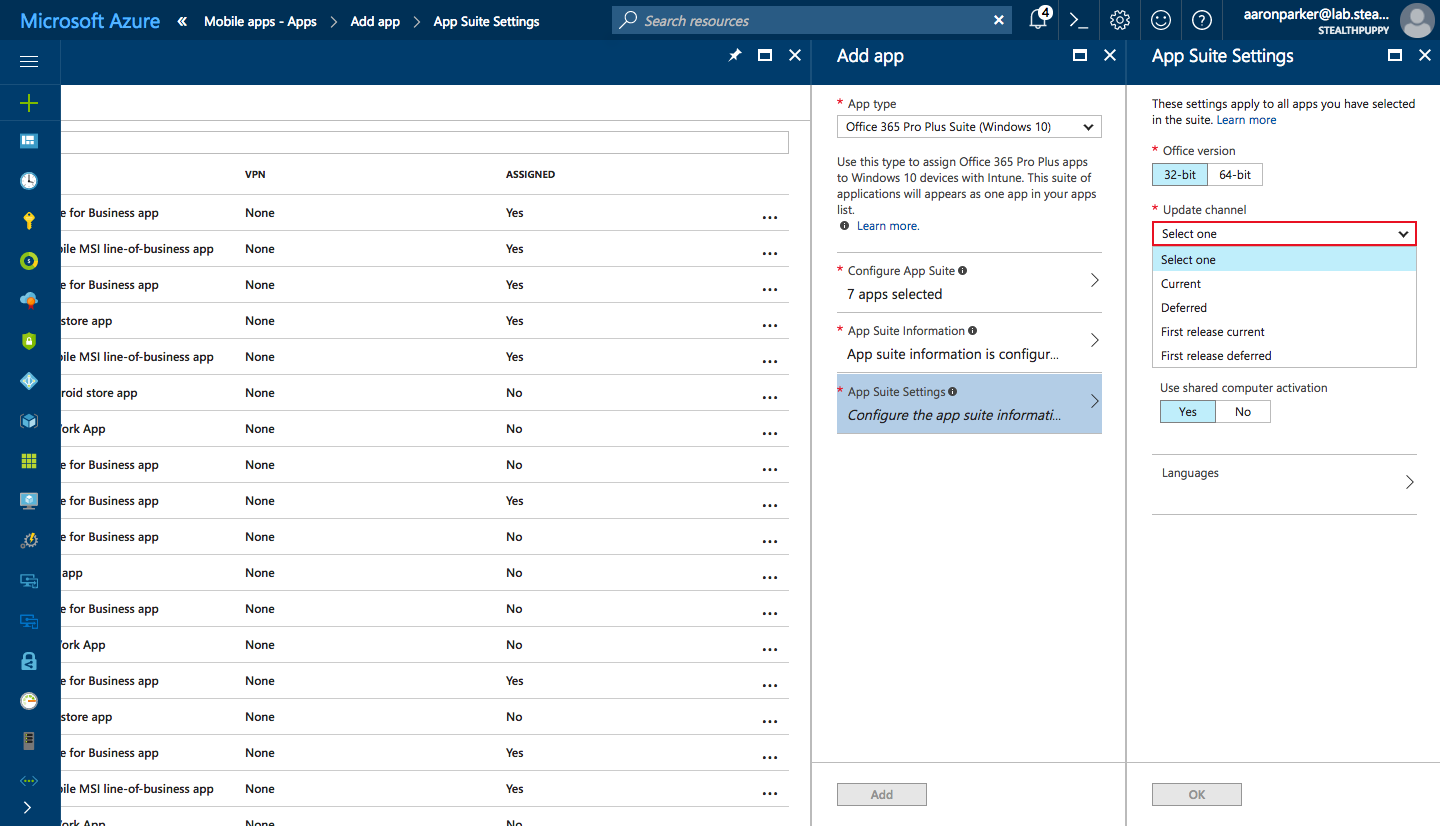Click the Add button
The image size is (1440, 826).
tap(882, 795)
